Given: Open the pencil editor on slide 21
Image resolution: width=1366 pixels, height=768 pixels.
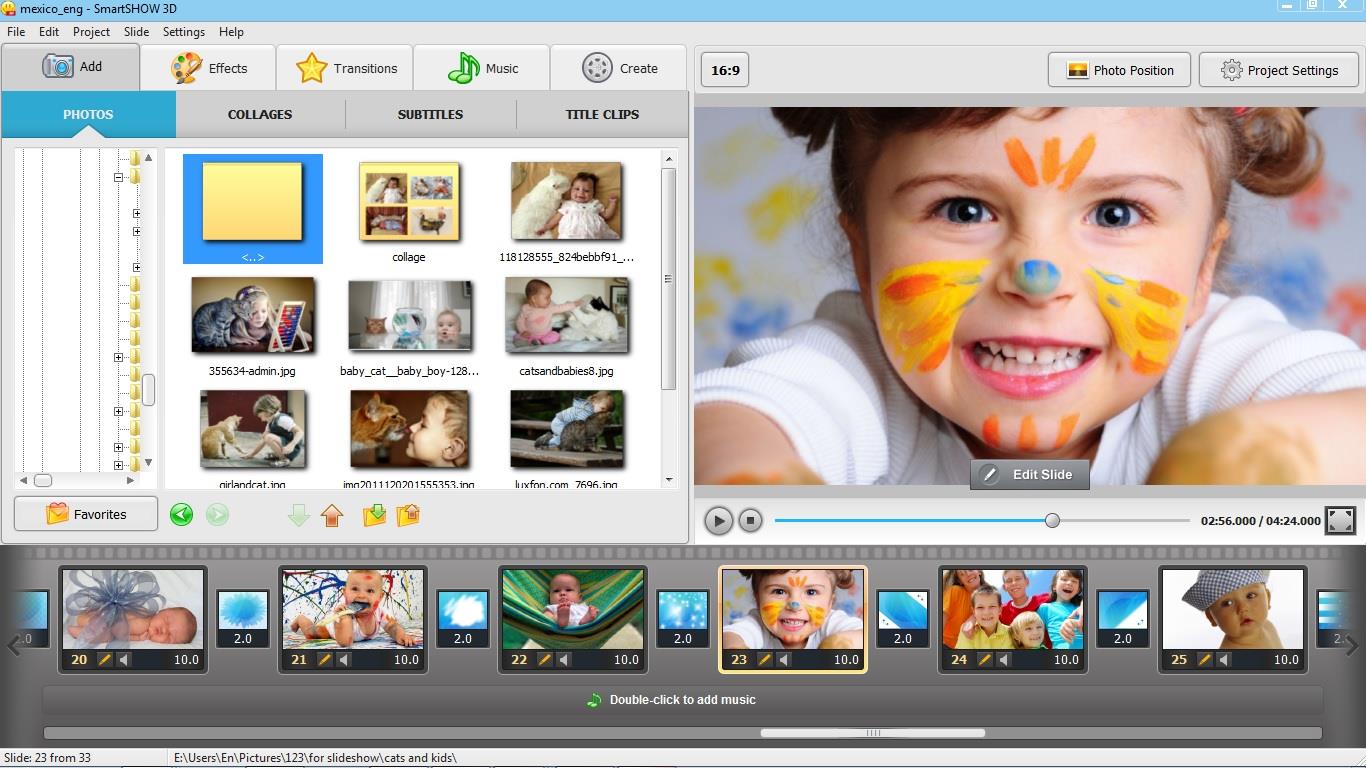Looking at the screenshot, I should [325, 660].
